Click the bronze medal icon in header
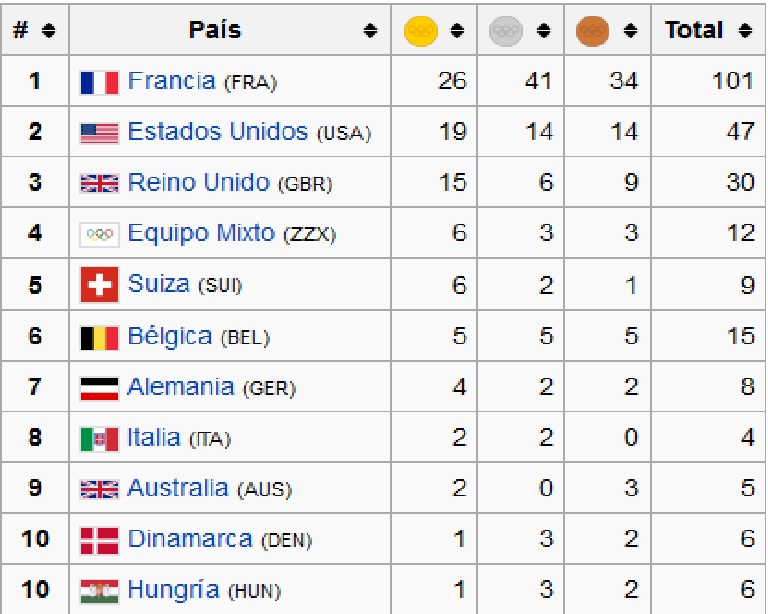 (593, 31)
